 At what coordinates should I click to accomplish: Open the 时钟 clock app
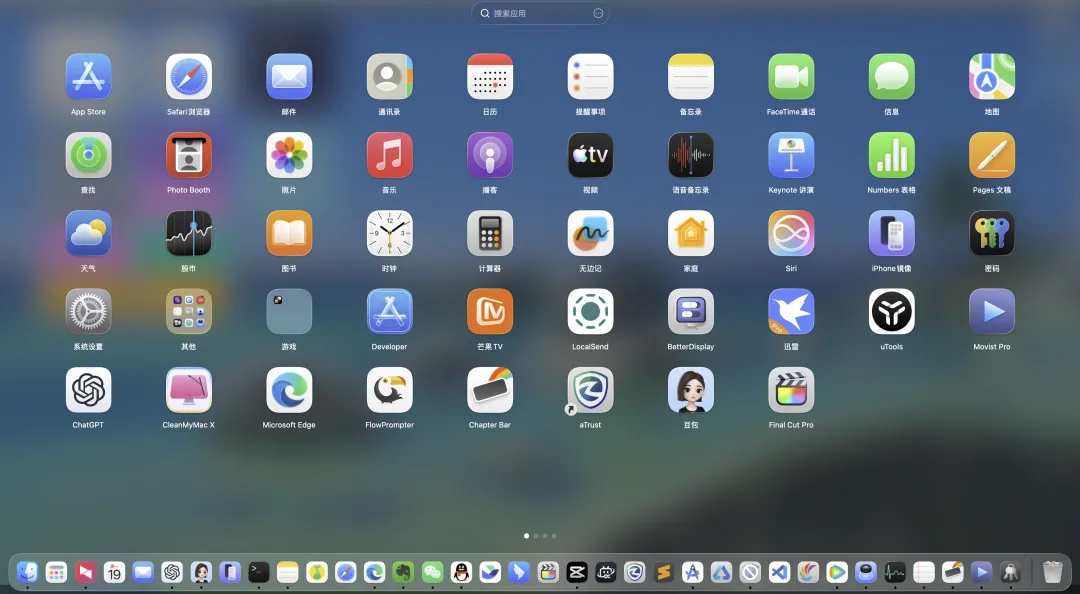[390, 233]
